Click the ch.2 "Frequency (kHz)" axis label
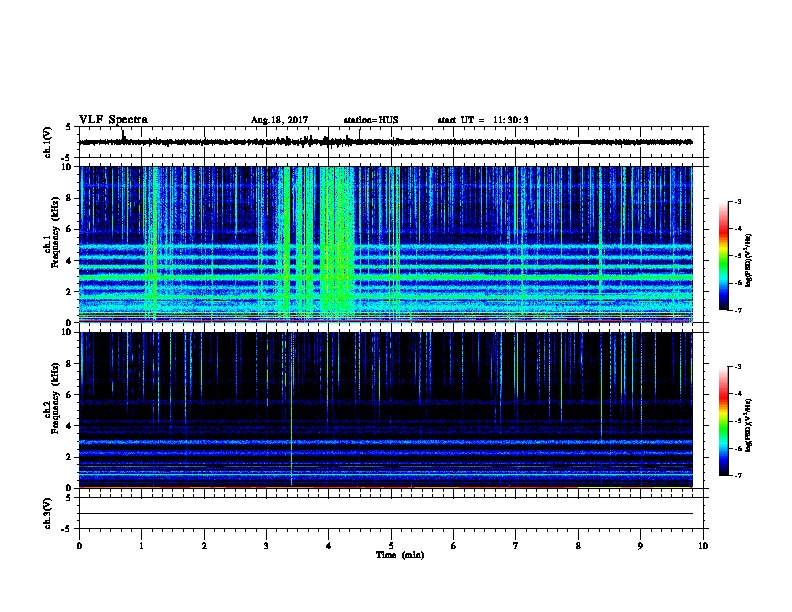The width and height of the screenshot is (792, 612). pyautogui.click(x=56, y=398)
